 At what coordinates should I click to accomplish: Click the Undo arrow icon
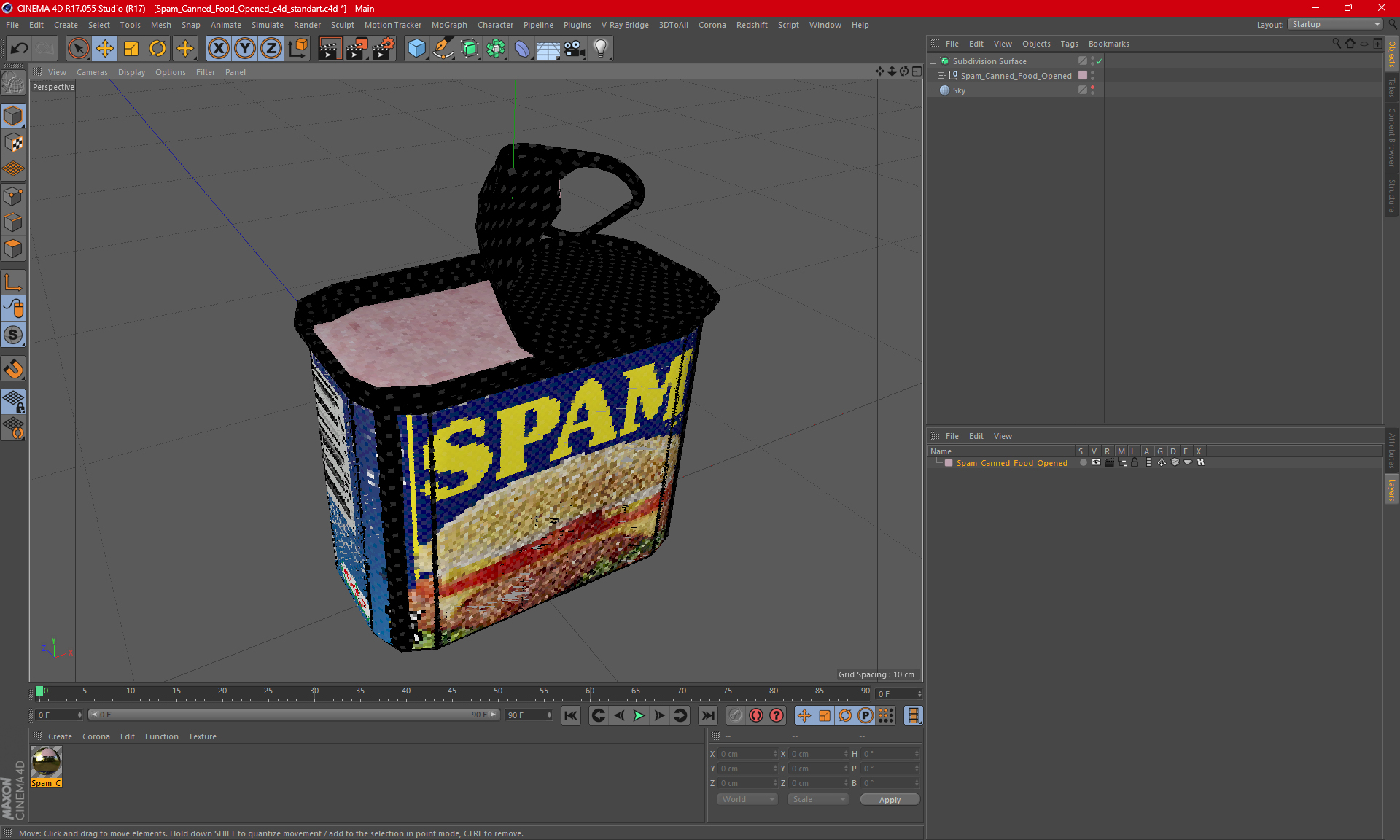[x=20, y=49]
